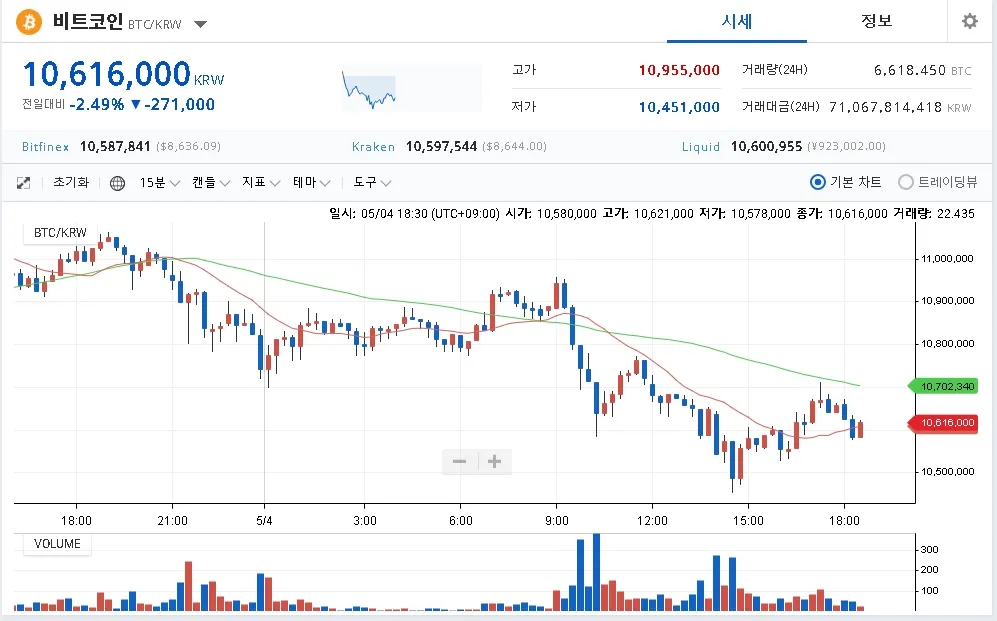This screenshot has height=621, width=997.
Task: Click the green 10,702,340 price tag
Action: (x=944, y=386)
